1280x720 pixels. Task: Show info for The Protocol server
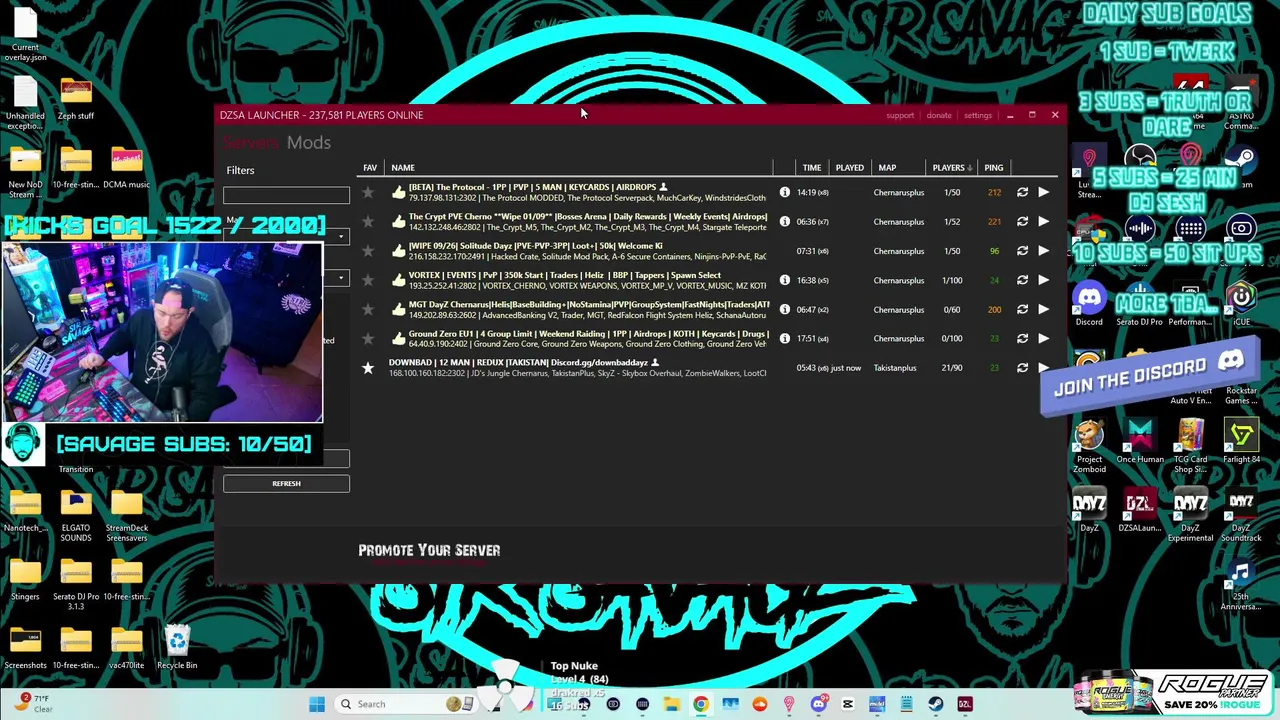(x=785, y=192)
